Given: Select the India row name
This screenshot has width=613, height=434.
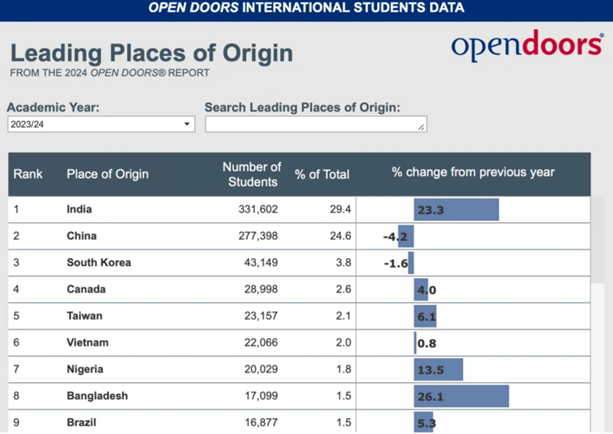Looking at the screenshot, I should (79, 209).
